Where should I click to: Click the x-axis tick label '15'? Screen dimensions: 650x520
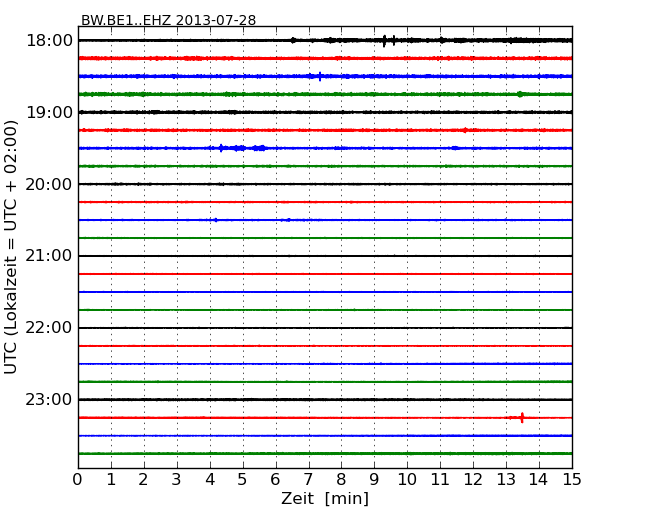[572, 480]
